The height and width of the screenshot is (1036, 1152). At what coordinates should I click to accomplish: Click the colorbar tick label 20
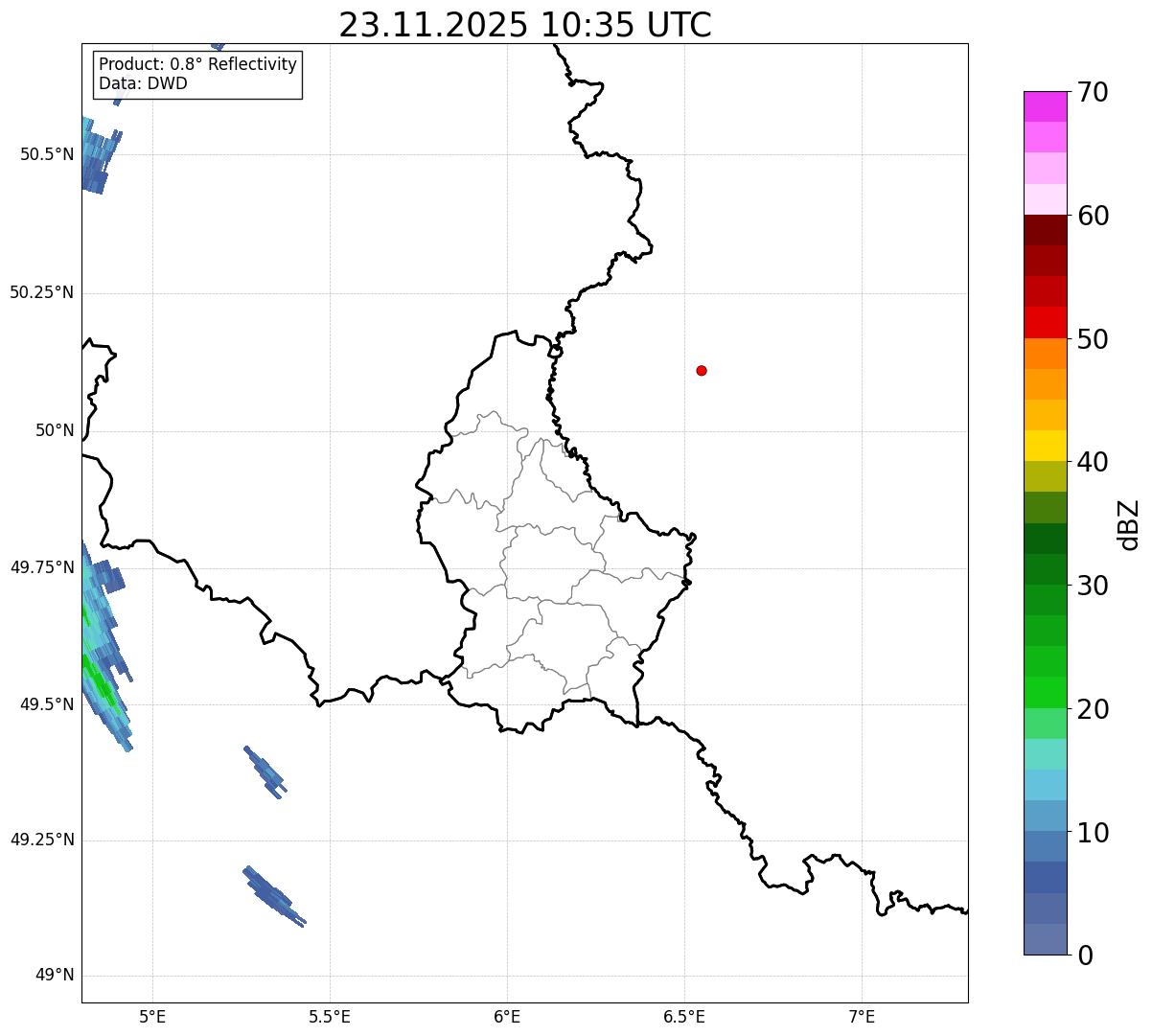point(1093,710)
